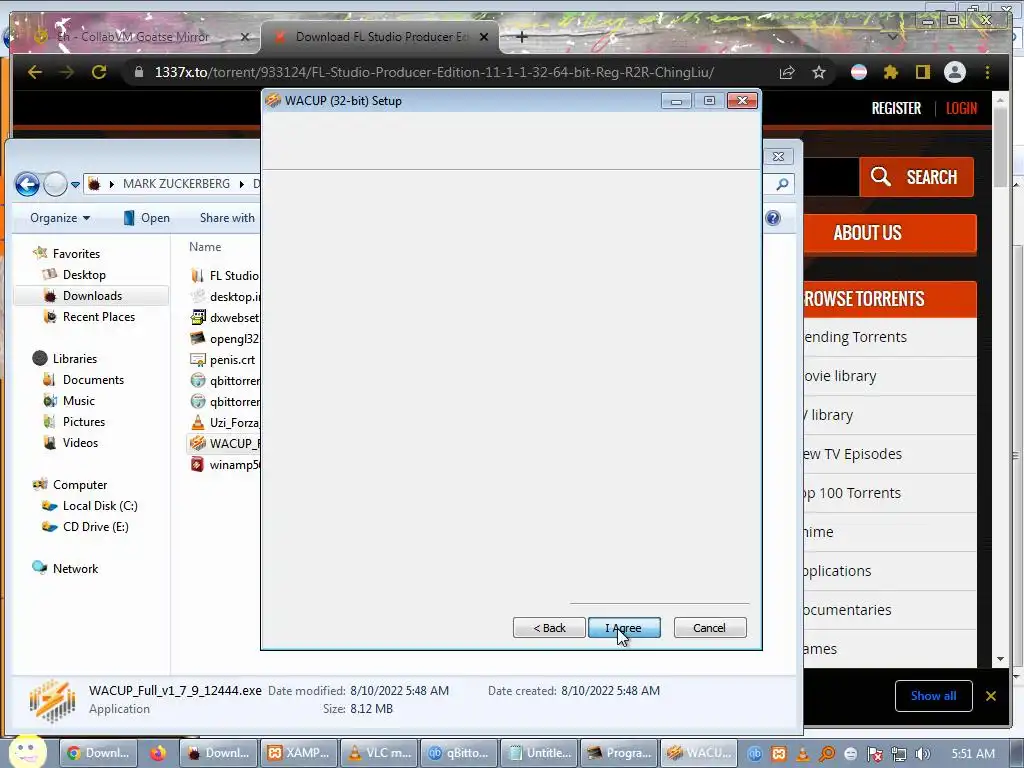The image size is (1024, 768).
Task: Reload the Chrome page
Action: [x=99, y=72]
